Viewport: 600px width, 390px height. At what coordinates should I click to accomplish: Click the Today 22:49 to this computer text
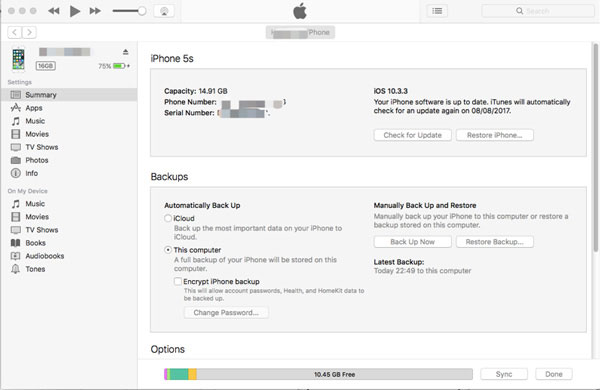point(422,271)
